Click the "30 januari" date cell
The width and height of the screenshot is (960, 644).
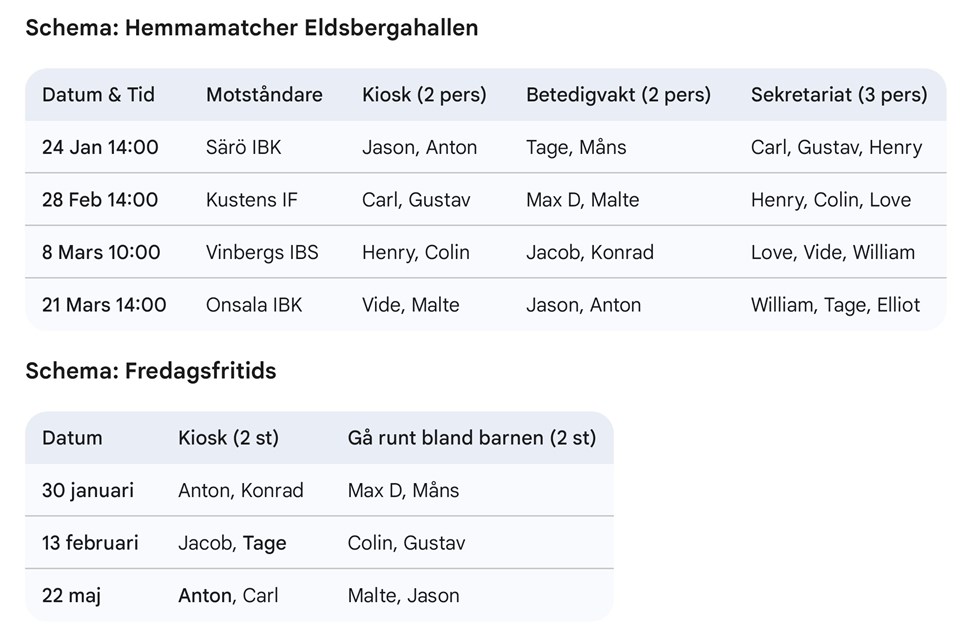(88, 490)
